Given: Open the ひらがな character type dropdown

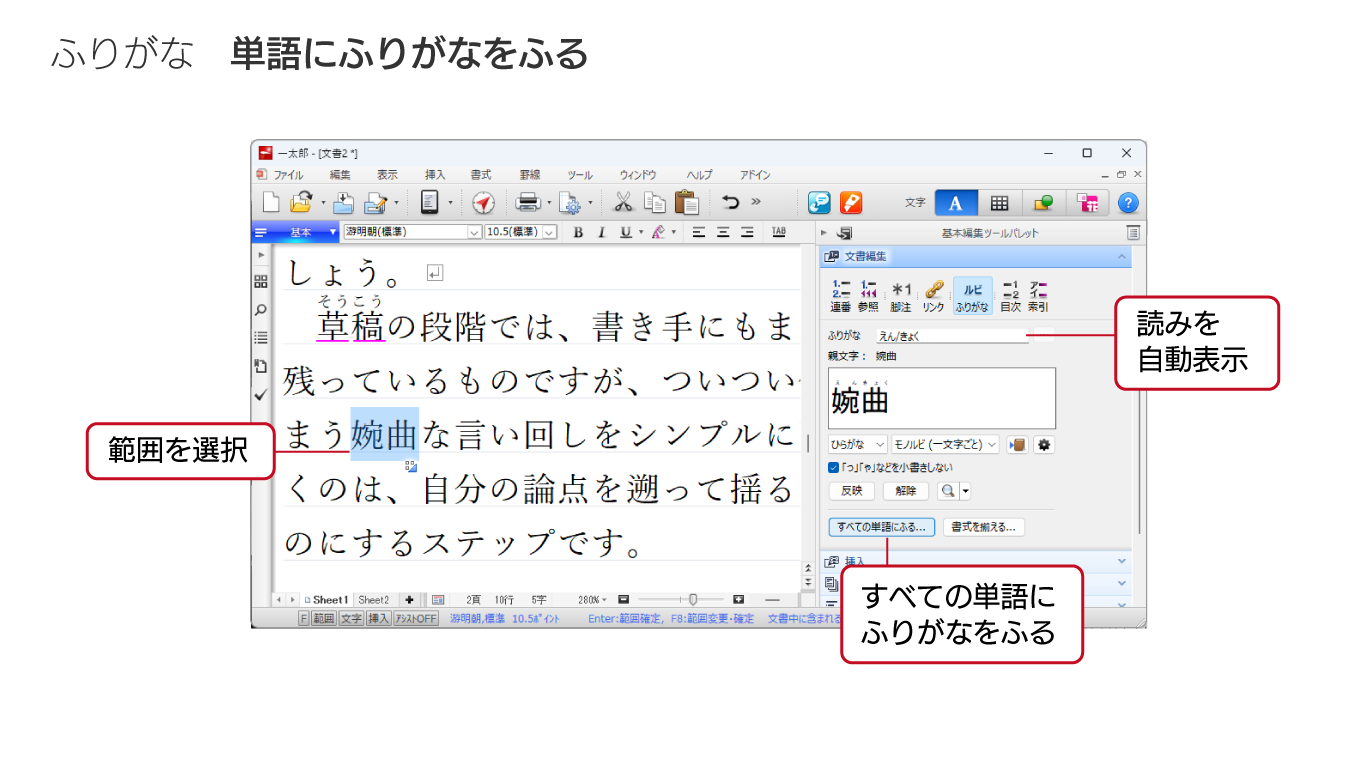Looking at the screenshot, I should pyautogui.click(x=858, y=445).
